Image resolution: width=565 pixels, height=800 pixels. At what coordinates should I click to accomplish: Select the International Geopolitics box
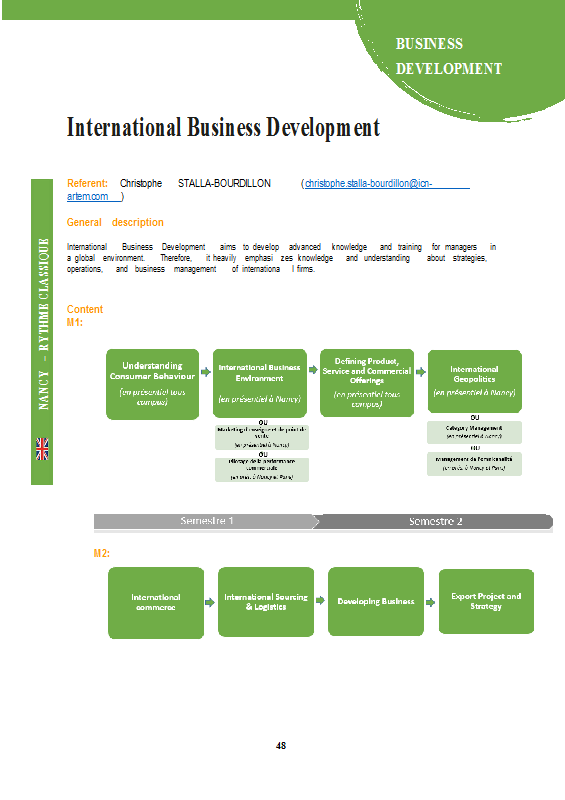click(x=475, y=381)
